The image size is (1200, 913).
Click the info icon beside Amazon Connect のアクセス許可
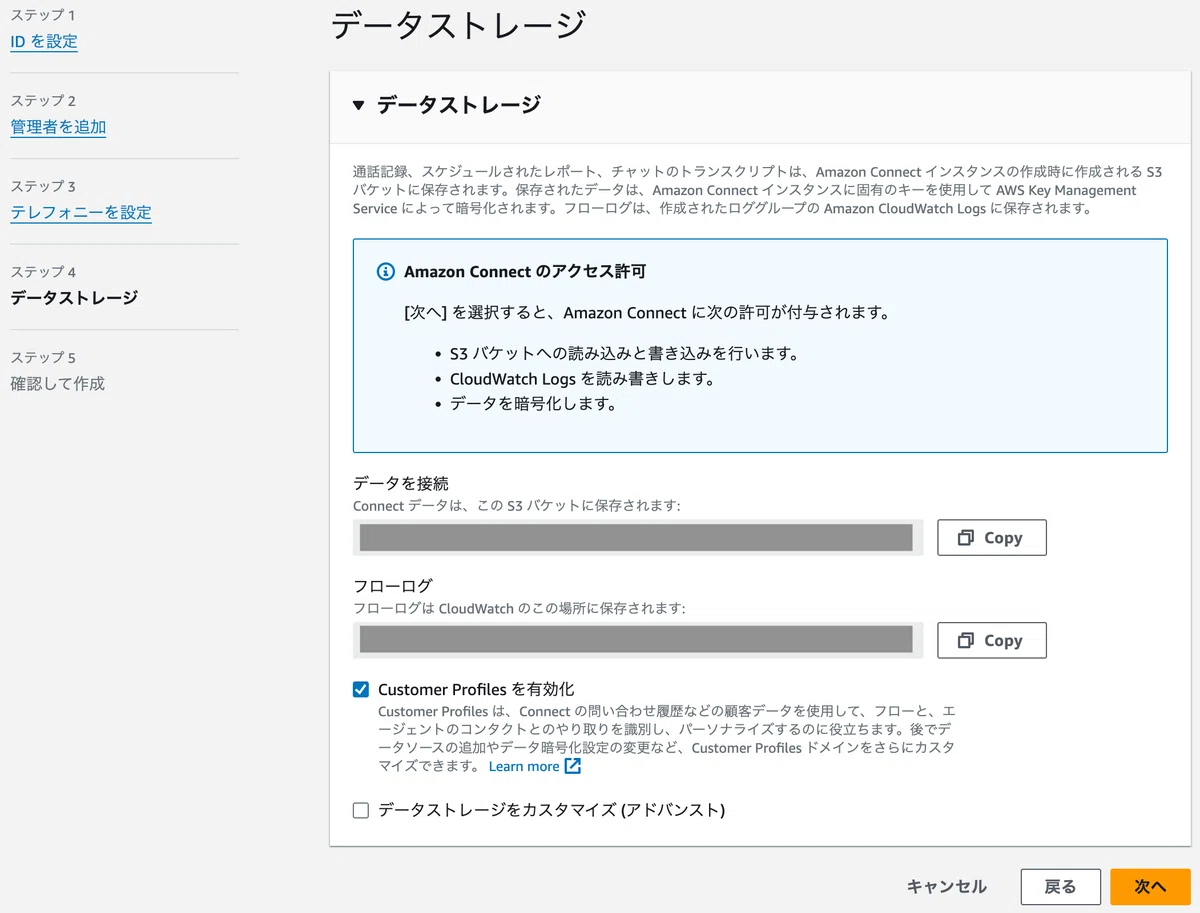(385, 272)
